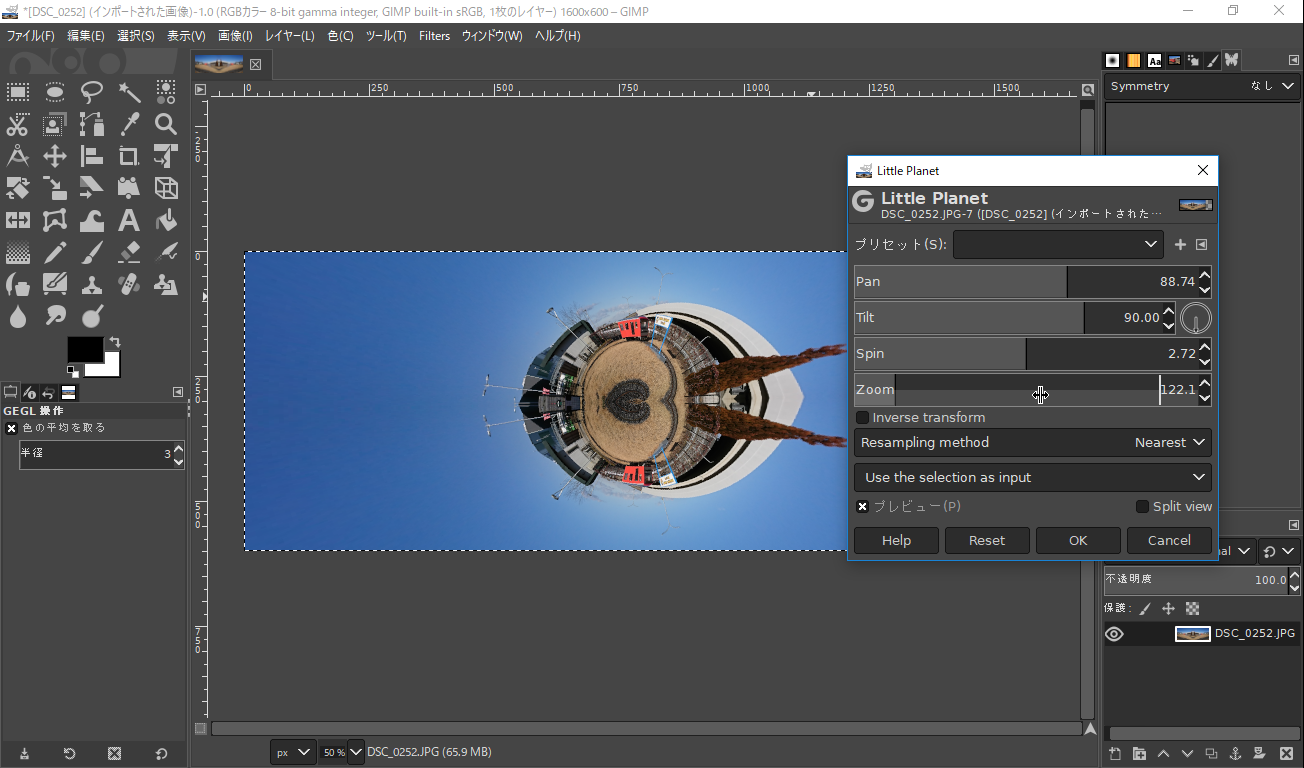Cancel the Little Planet dialog
Screen dimensions: 1304x768
point(1169,540)
